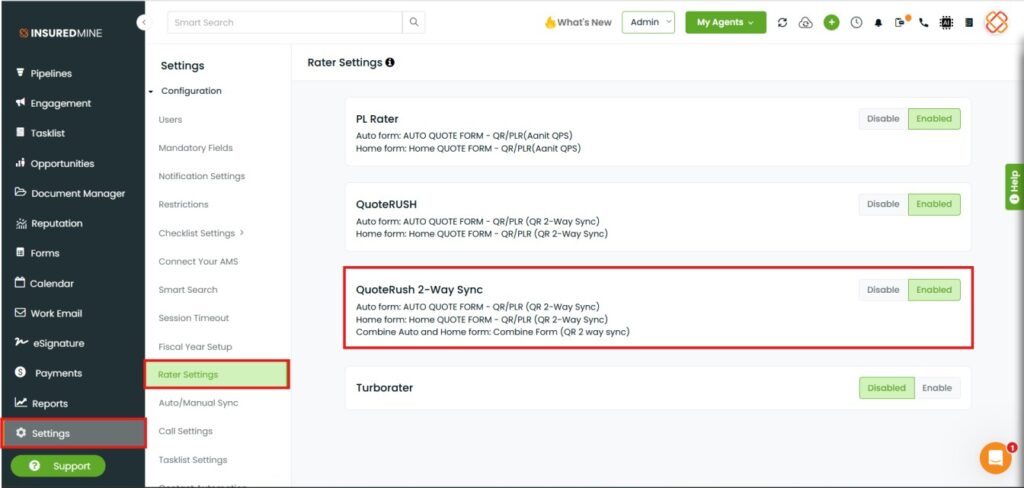Image resolution: width=1024 pixels, height=488 pixels.
Task: Click the phone call icon
Action: (x=923, y=22)
